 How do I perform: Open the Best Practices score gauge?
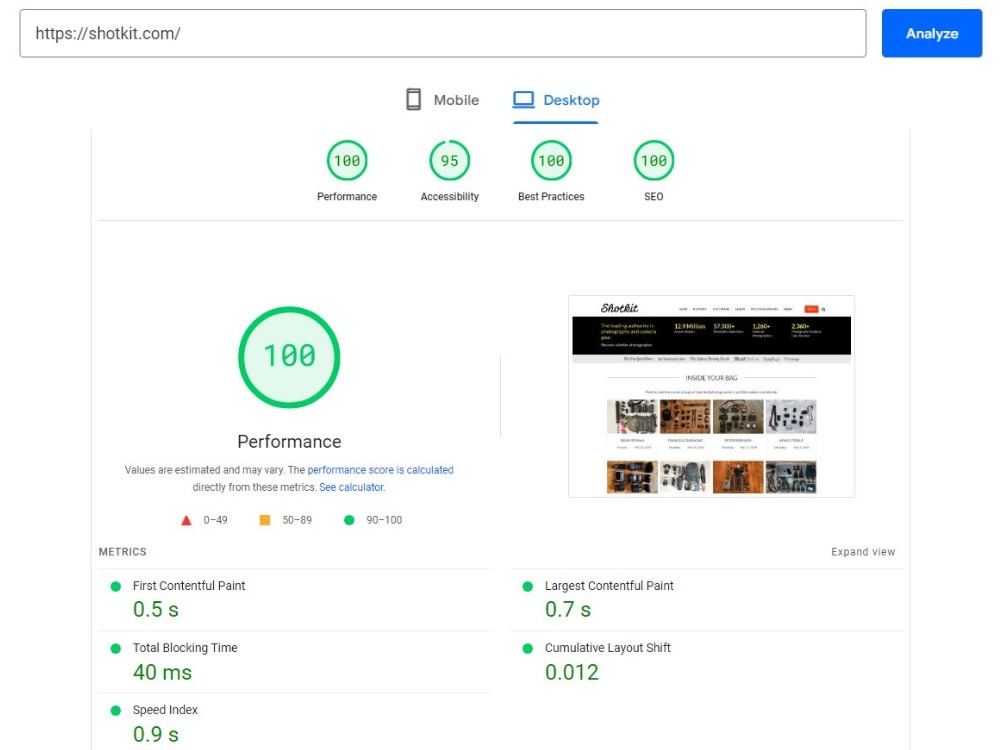551,161
